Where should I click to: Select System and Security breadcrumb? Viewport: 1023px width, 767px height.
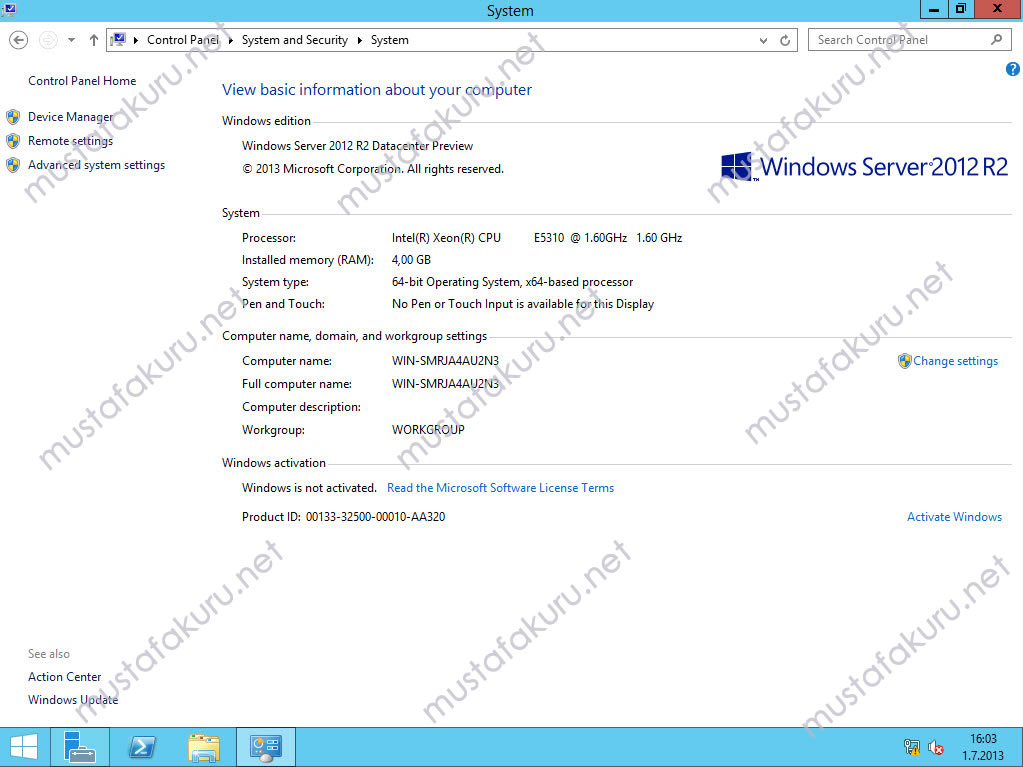pos(295,40)
